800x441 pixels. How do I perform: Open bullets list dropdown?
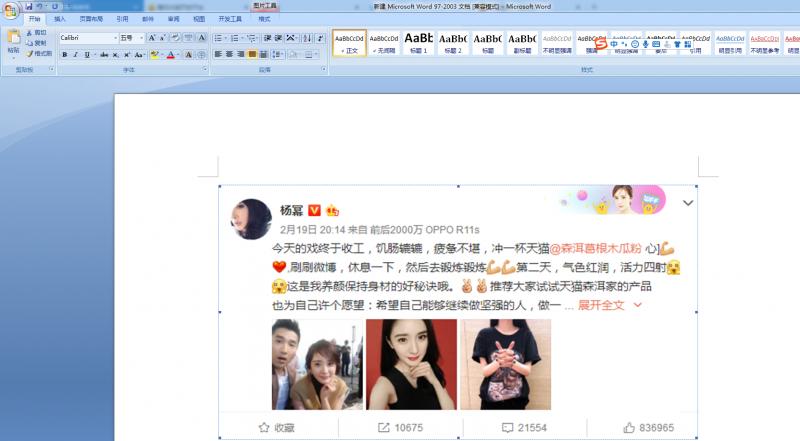point(227,38)
